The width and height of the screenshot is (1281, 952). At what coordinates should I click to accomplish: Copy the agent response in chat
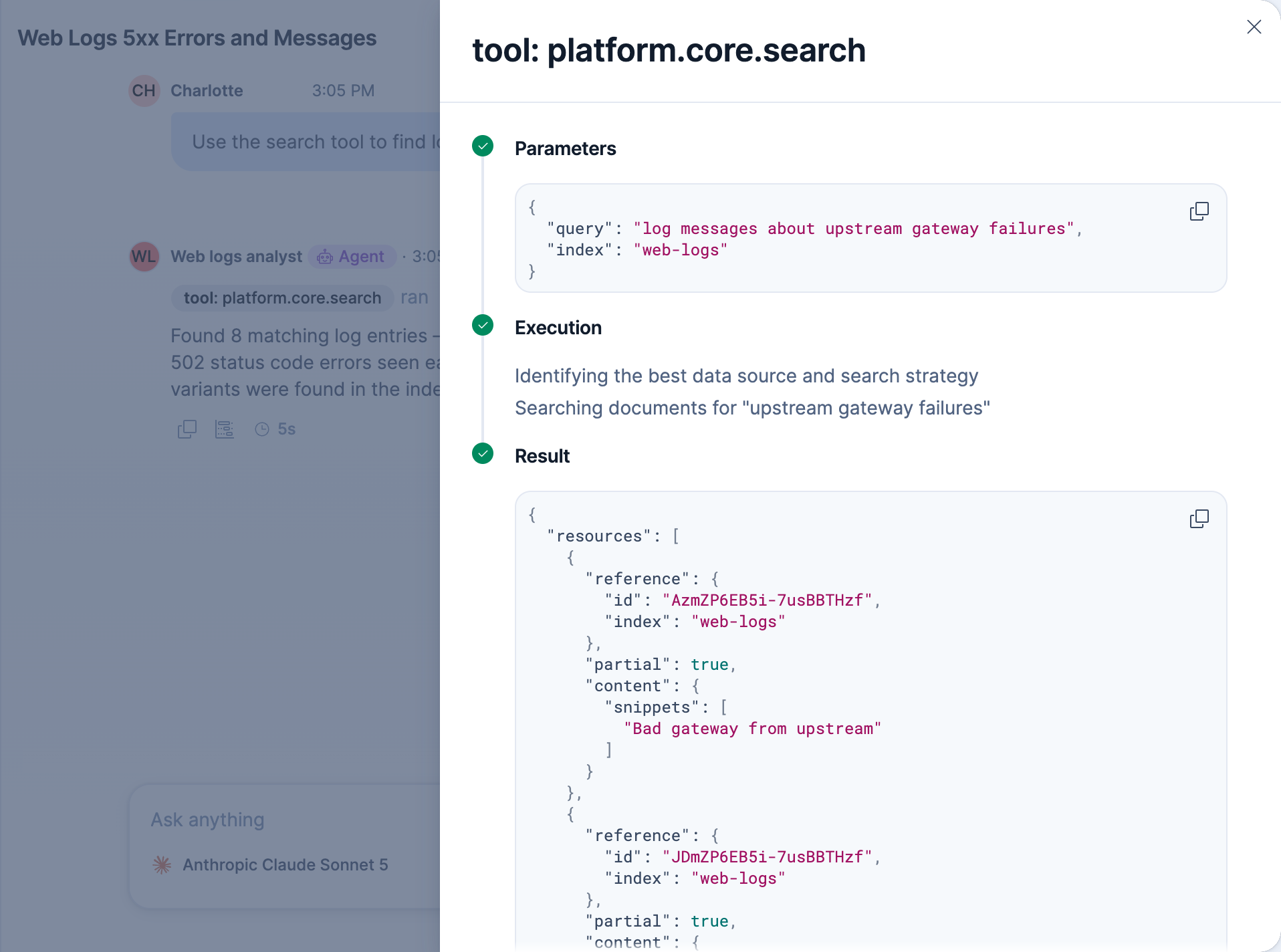pyautogui.click(x=187, y=429)
